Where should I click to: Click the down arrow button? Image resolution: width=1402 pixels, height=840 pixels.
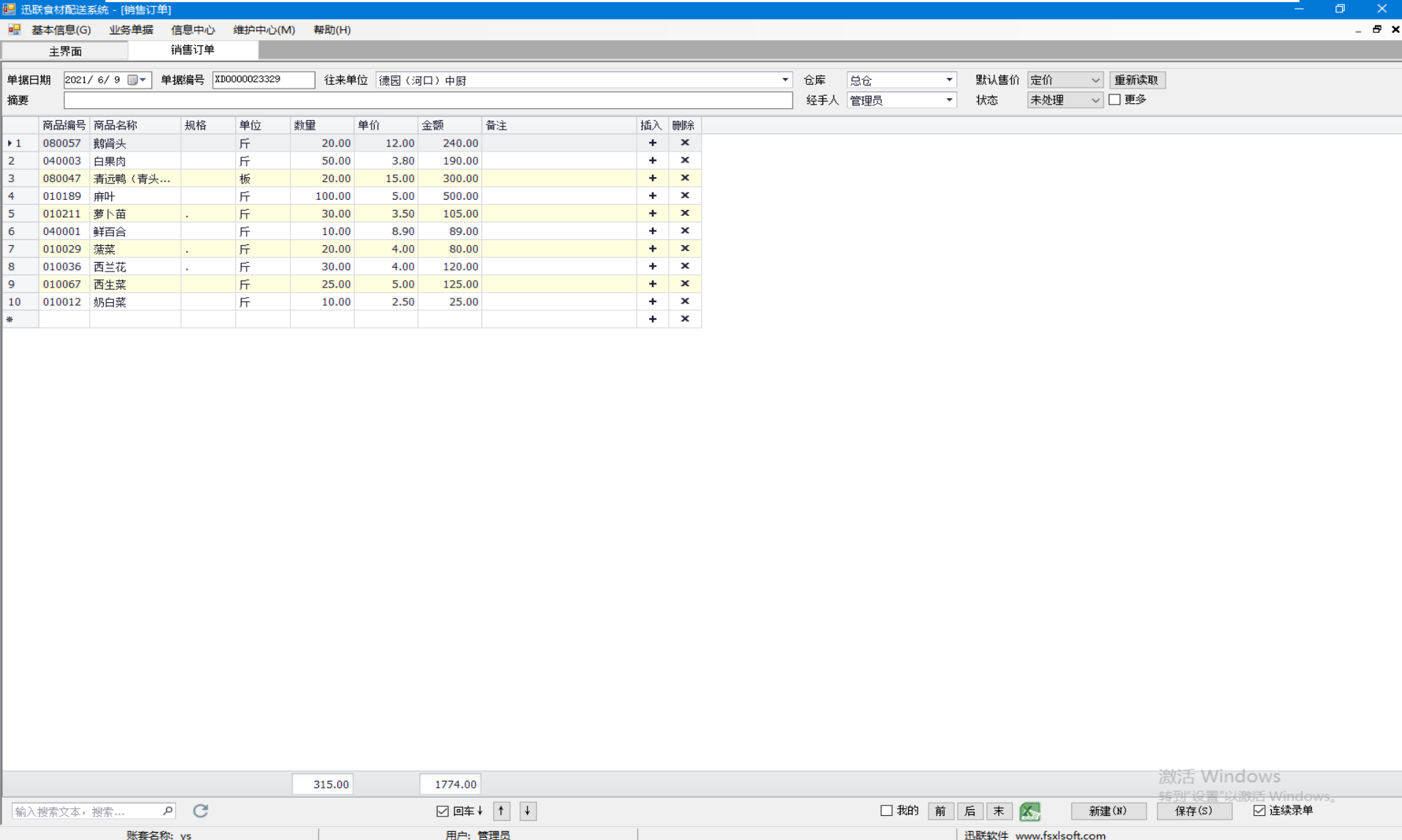coord(528,811)
